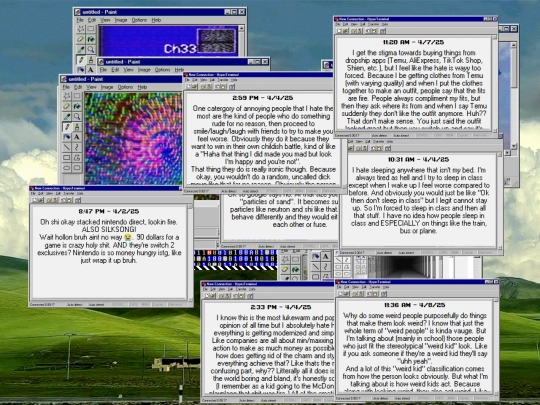Open the Options menu in Ch33 Paint window

pos(139,20)
